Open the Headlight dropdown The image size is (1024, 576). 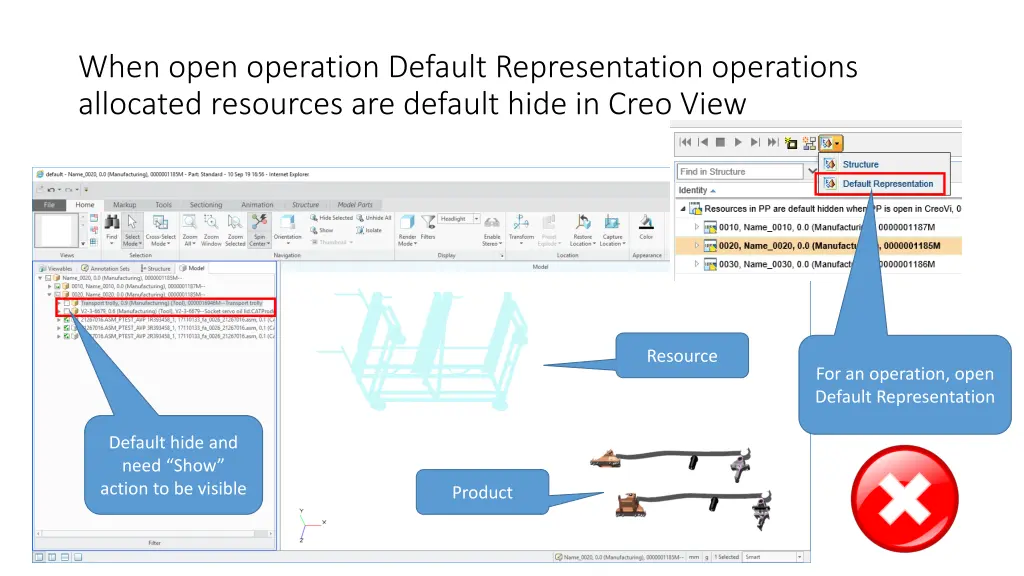coord(477,218)
